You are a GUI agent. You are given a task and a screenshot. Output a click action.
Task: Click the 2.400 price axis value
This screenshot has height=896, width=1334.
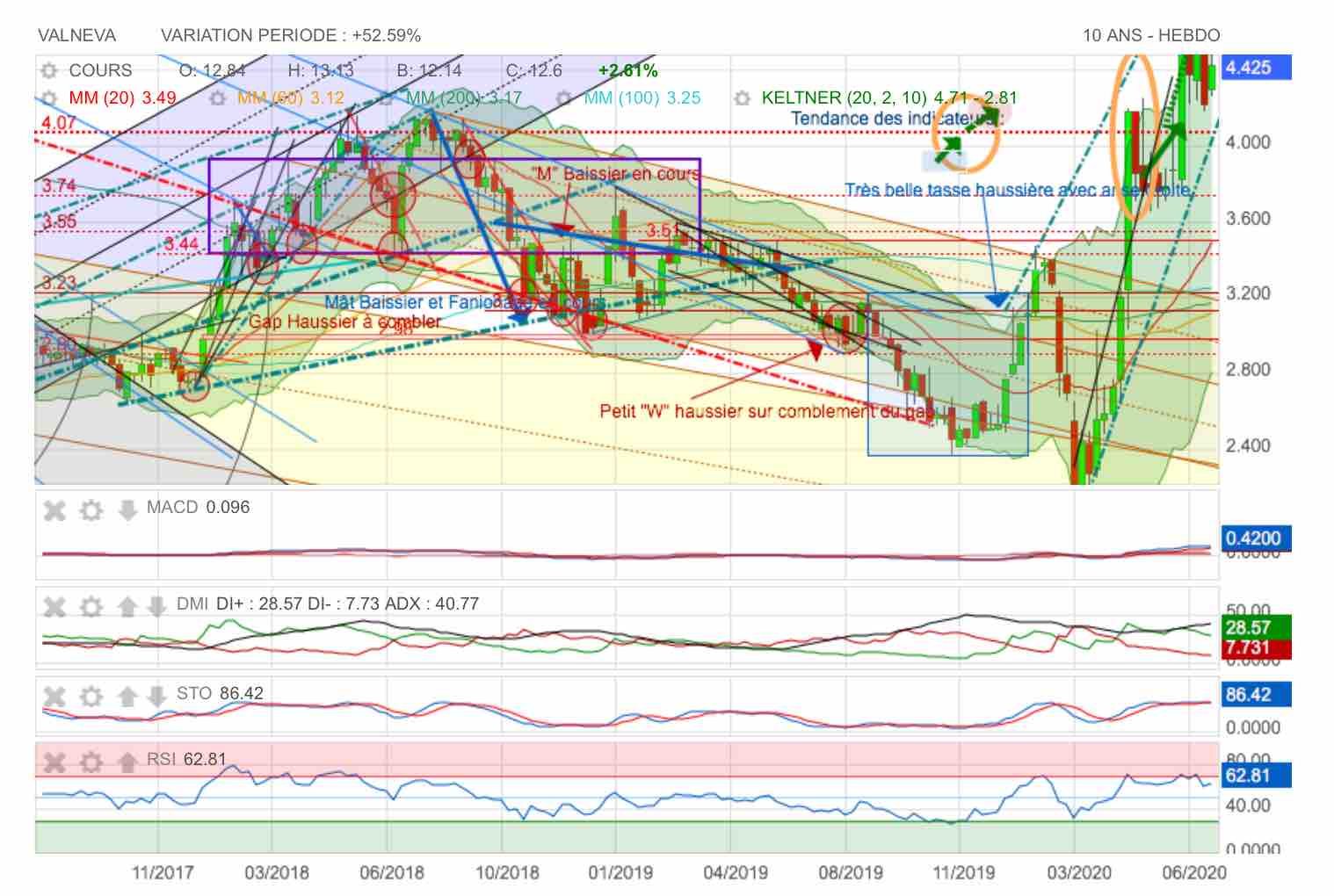(1248, 445)
